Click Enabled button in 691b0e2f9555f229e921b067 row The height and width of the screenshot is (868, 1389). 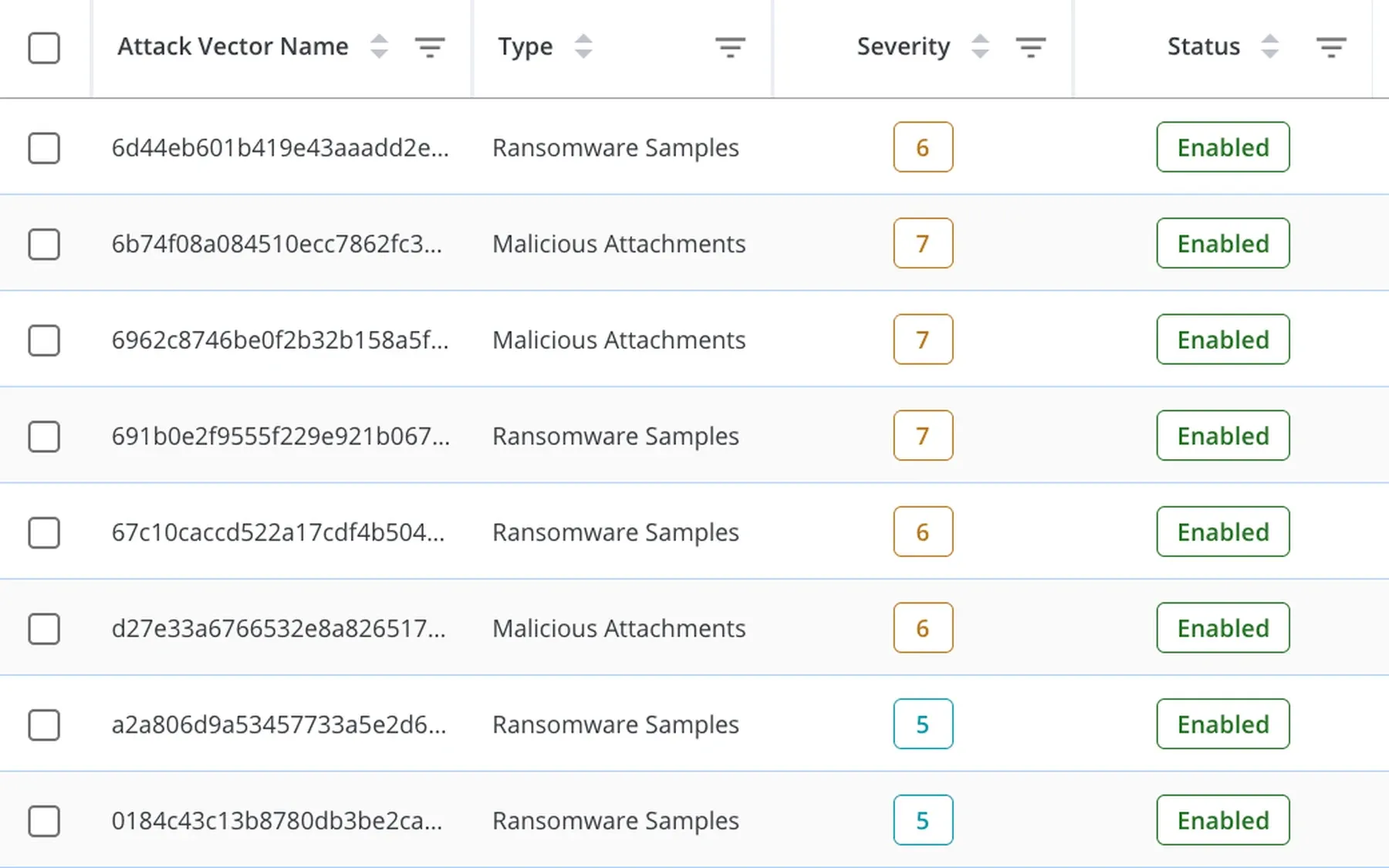pyautogui.click(x=1223, y=435)
